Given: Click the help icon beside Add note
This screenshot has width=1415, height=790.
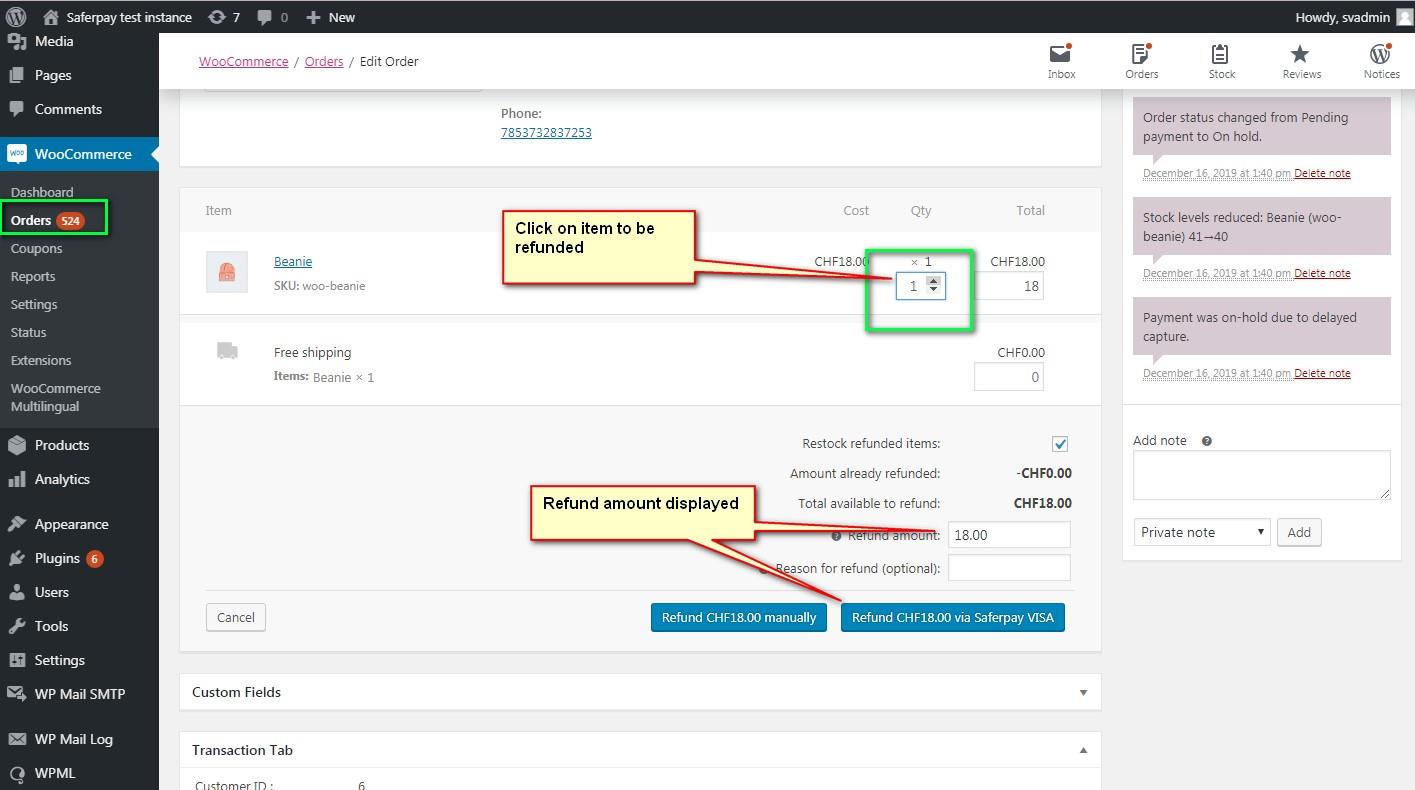Looking at the screenshot, I should click(x=1207, y=441).
